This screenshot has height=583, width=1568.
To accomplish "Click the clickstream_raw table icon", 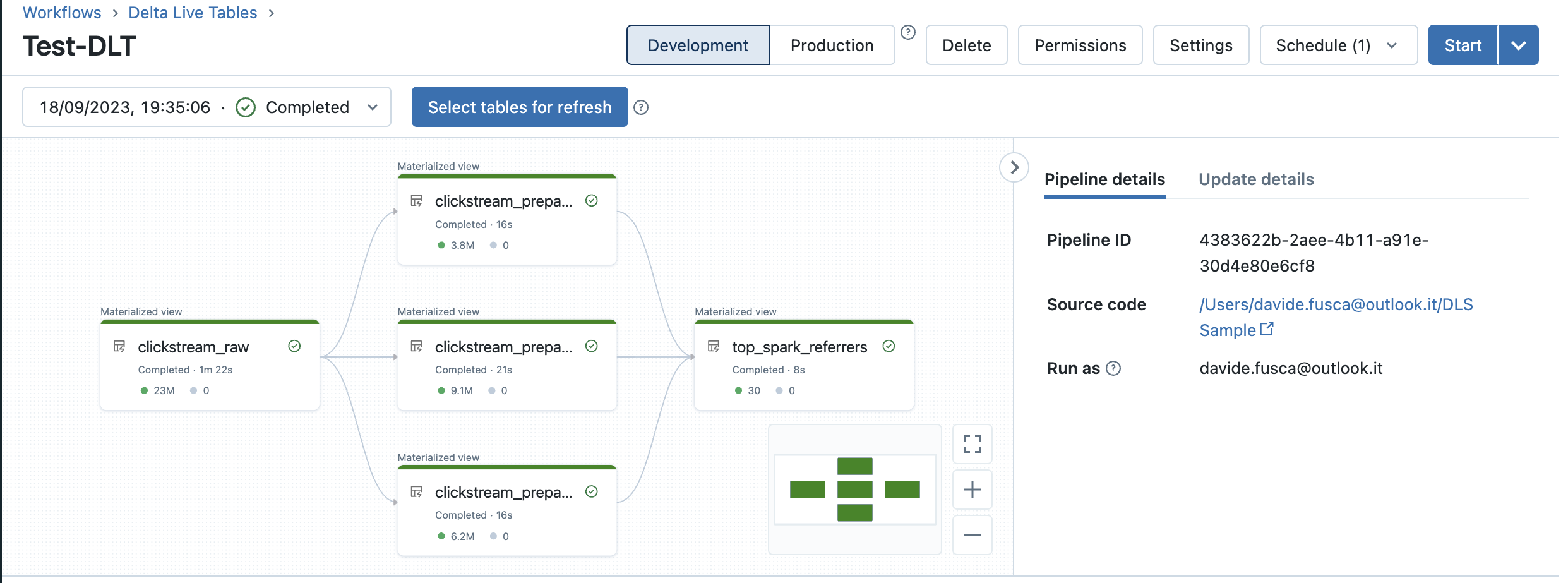I will [119, 346].
